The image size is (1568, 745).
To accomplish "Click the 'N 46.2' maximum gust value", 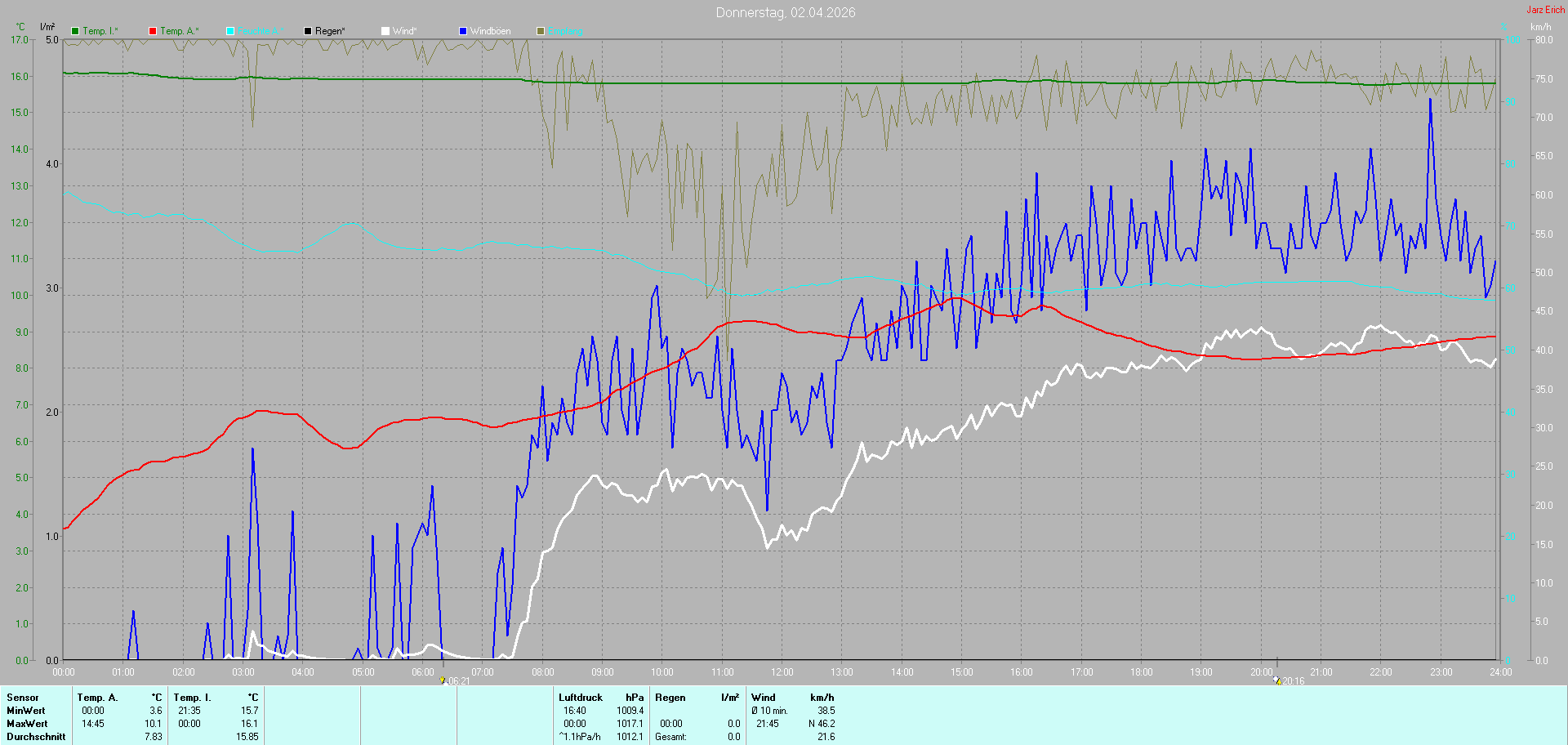I will tap(822, 724).
